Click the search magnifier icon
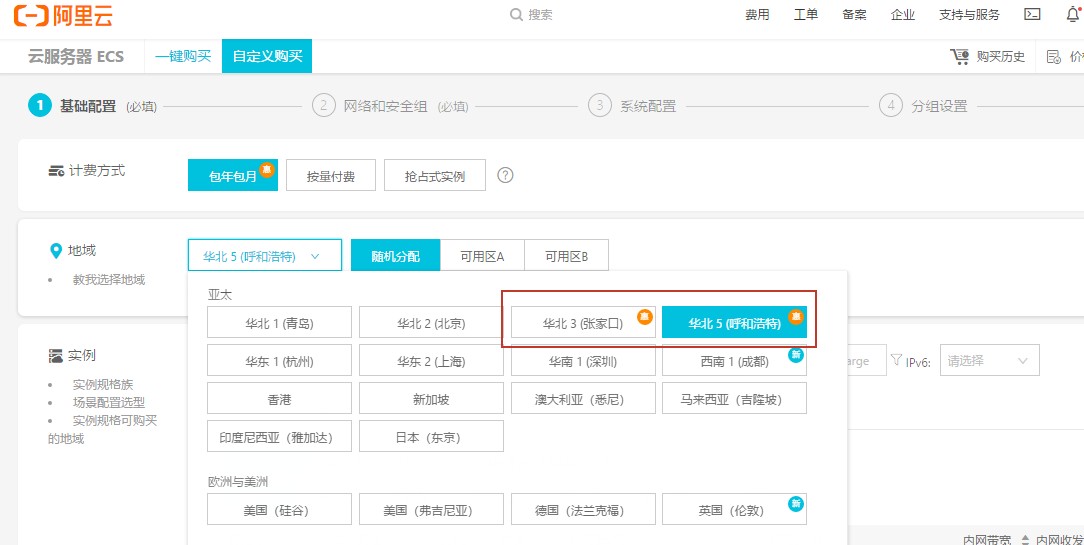This screenshot has height=545, width=1084. tap(516, 15)
